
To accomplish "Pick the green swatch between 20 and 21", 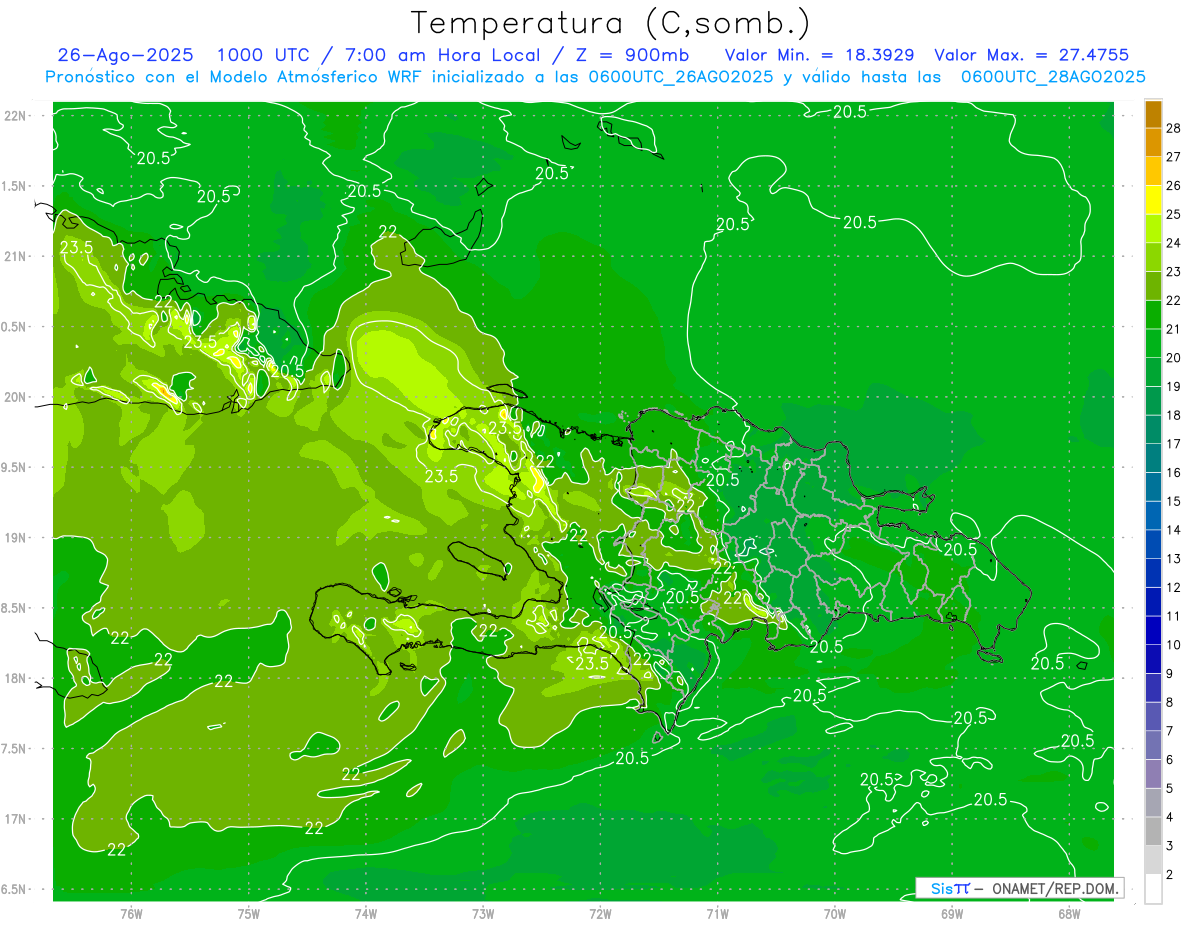I will [x=1153, y=343].
